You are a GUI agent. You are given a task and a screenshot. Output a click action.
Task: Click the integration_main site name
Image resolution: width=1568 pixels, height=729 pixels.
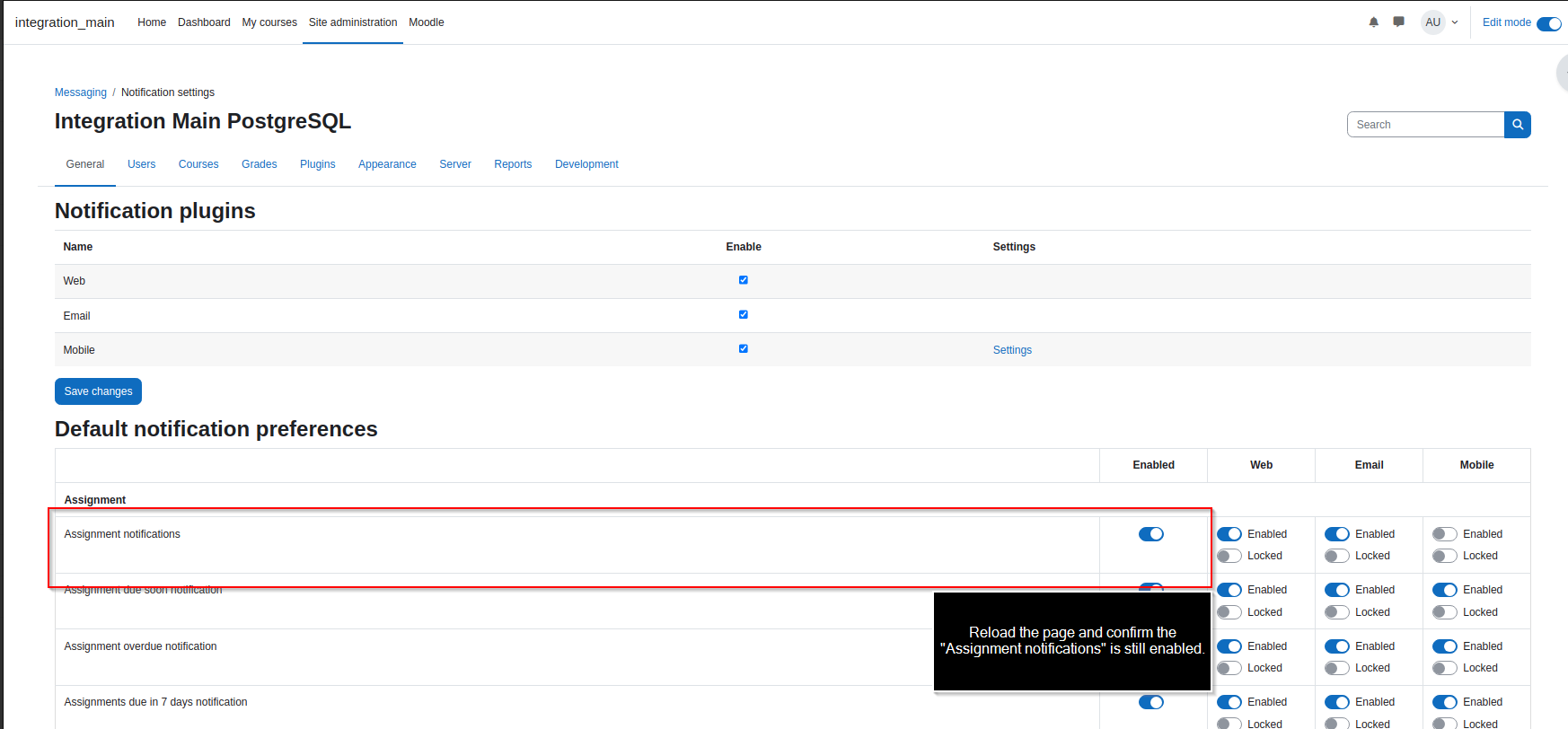coord(65,22)
